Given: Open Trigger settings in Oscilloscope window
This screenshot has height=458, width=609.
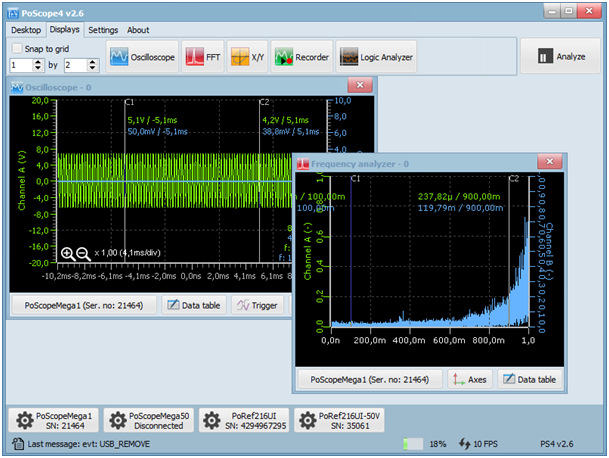Looking at the screenshot, I should coord(258,305).
